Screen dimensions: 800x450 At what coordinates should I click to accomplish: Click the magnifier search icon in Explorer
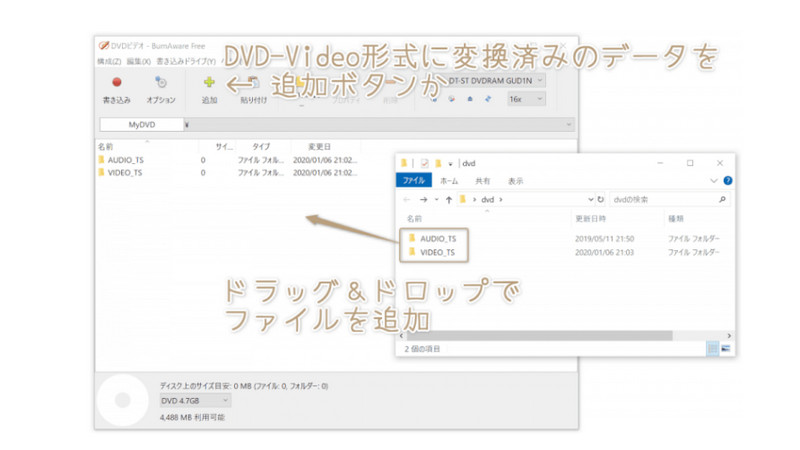pyautogui.click(x=722, y=199)
